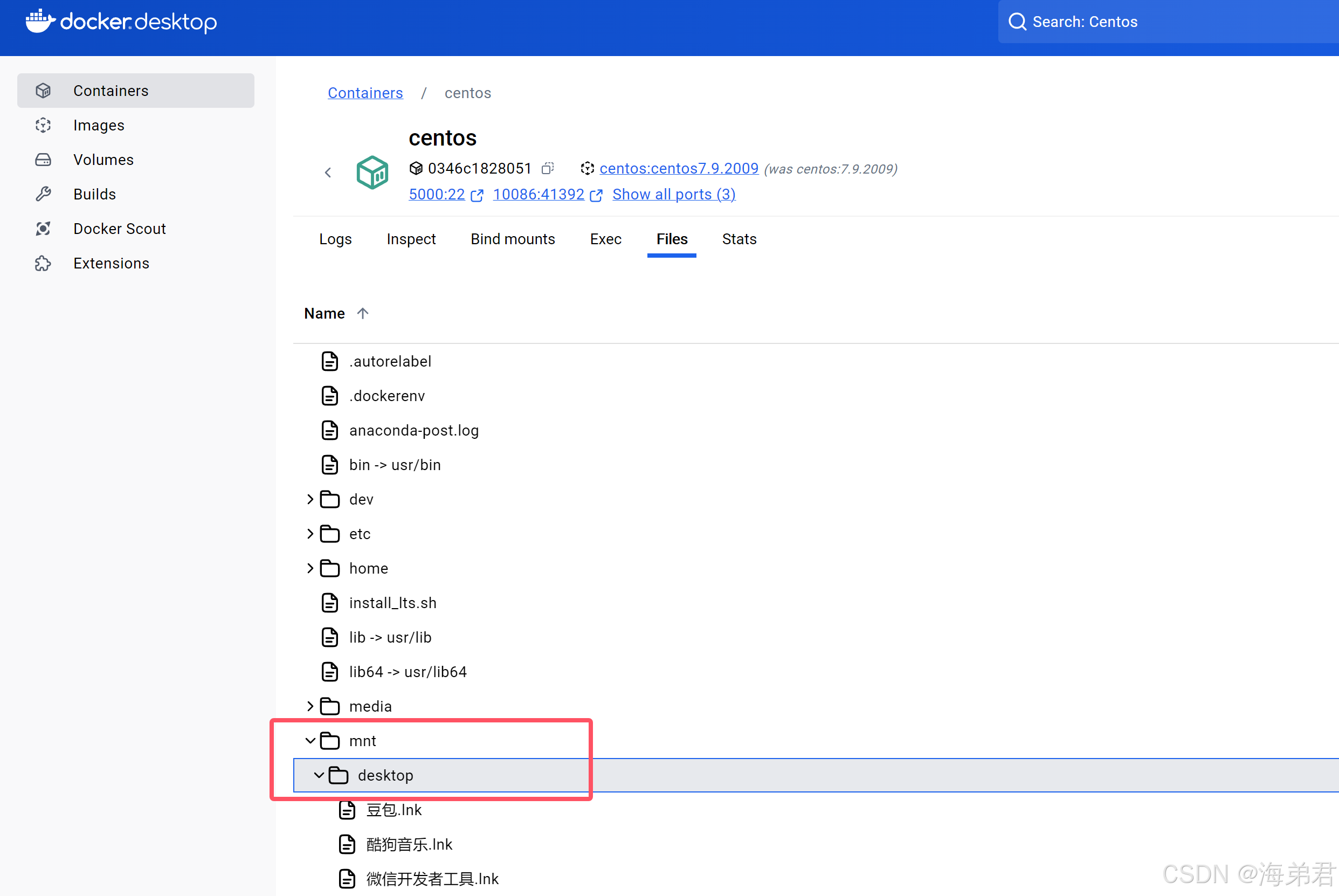Image resolution: width=1339 pixels, height=896 pixels.
Task: Click the Volumes disk icon
Action: [44, 160]
